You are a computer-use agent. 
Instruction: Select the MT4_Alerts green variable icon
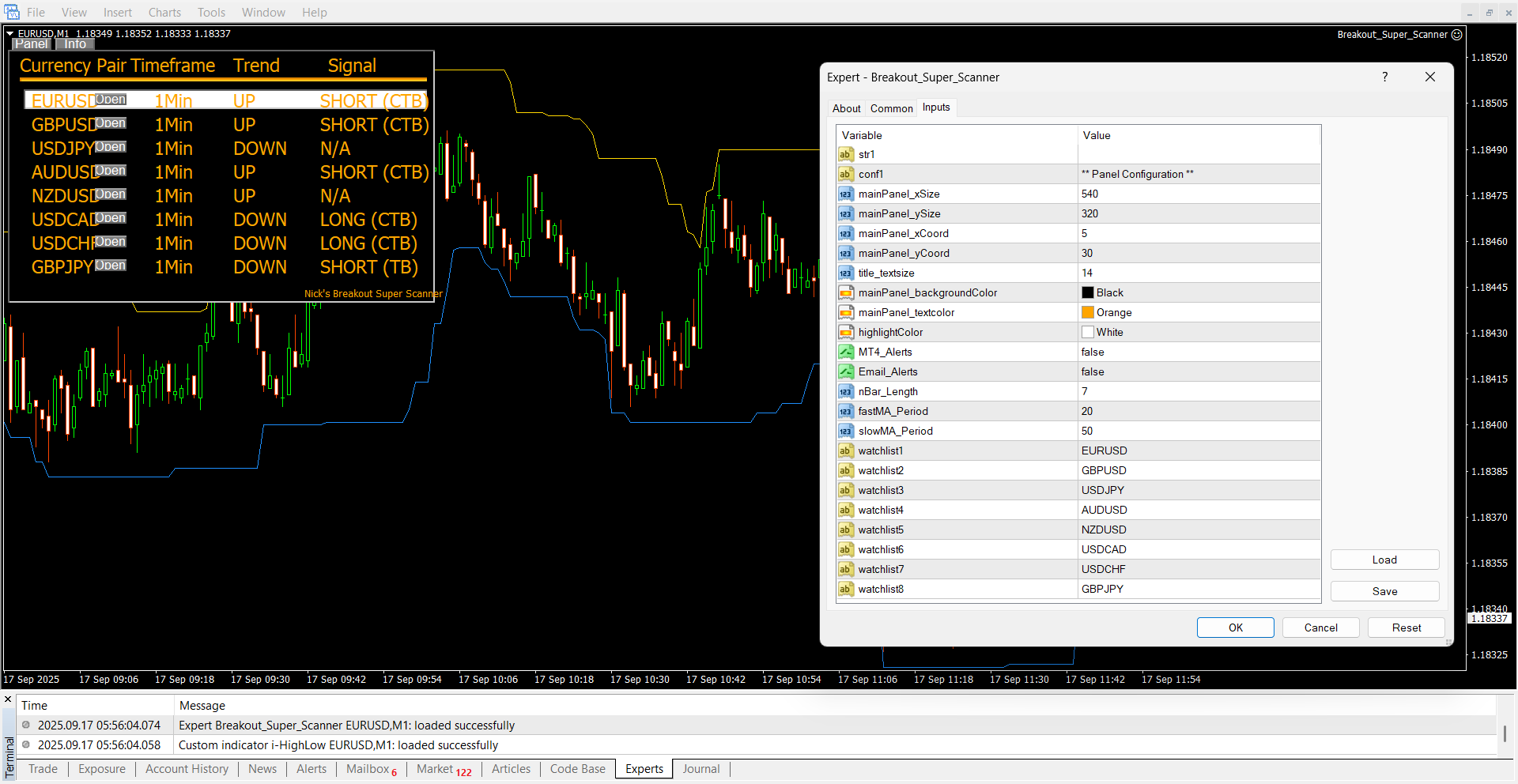(846, 352)
